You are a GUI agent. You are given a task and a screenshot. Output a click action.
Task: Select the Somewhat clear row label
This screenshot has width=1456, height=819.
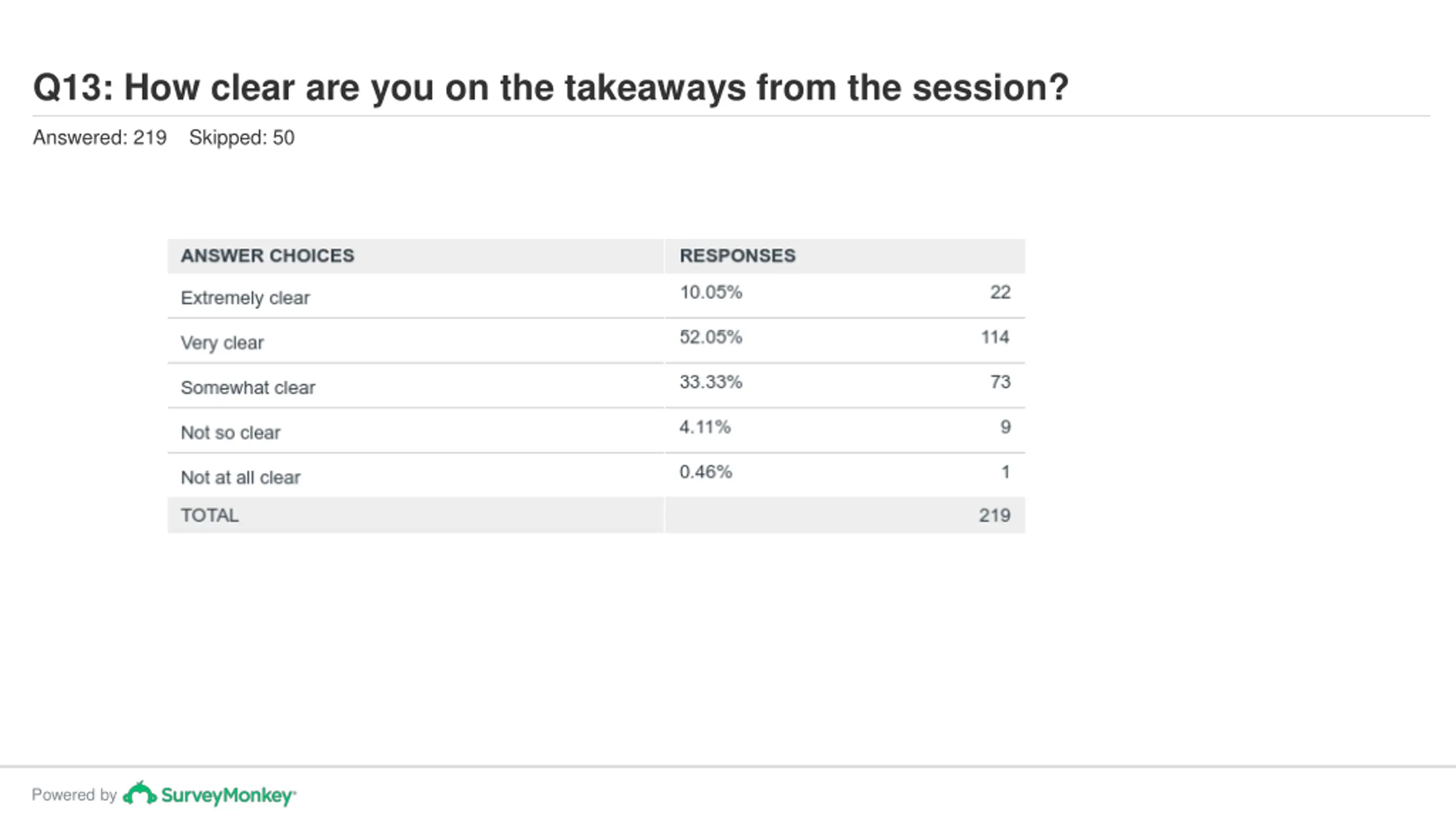(247, 388)
